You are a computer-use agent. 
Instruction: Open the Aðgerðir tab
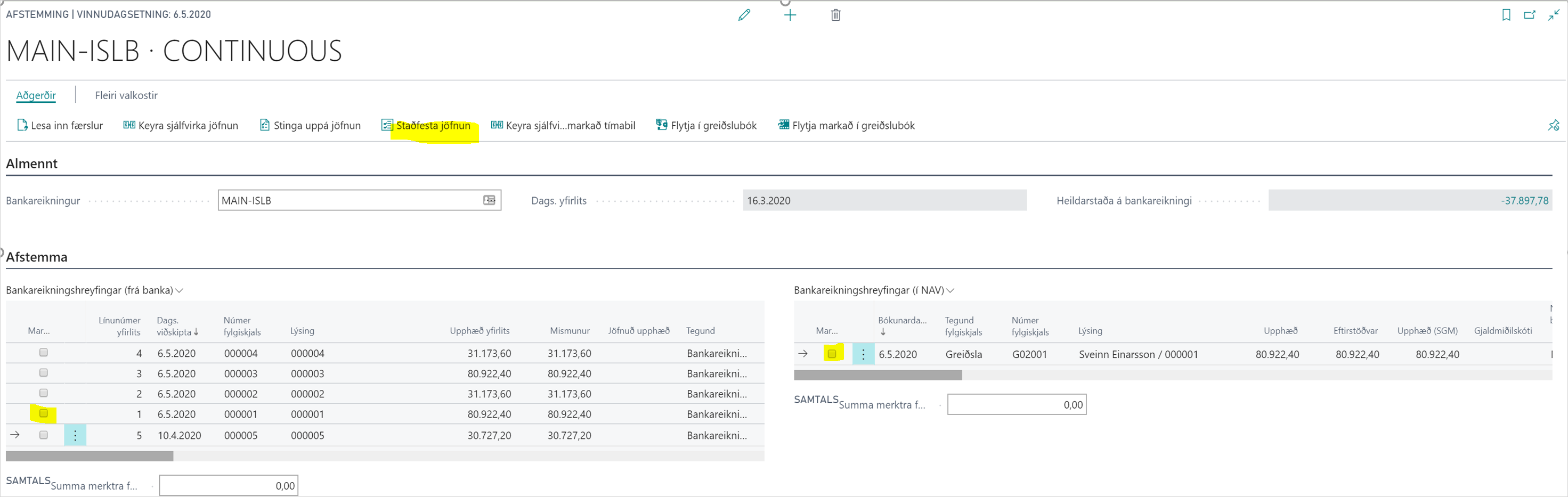[x=36, y=95]
